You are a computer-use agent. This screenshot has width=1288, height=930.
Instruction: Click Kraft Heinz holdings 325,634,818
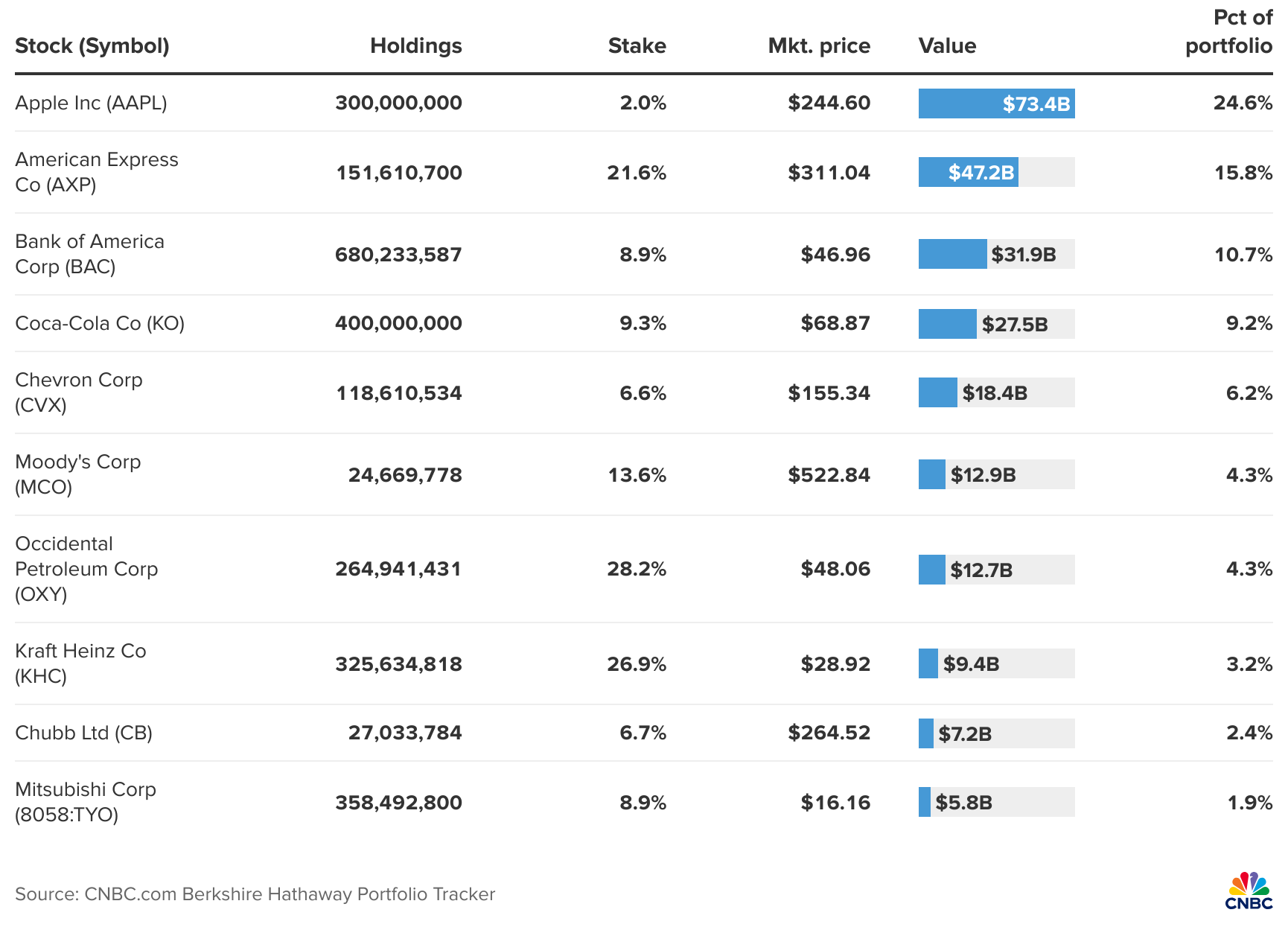[x=398, y=664]
